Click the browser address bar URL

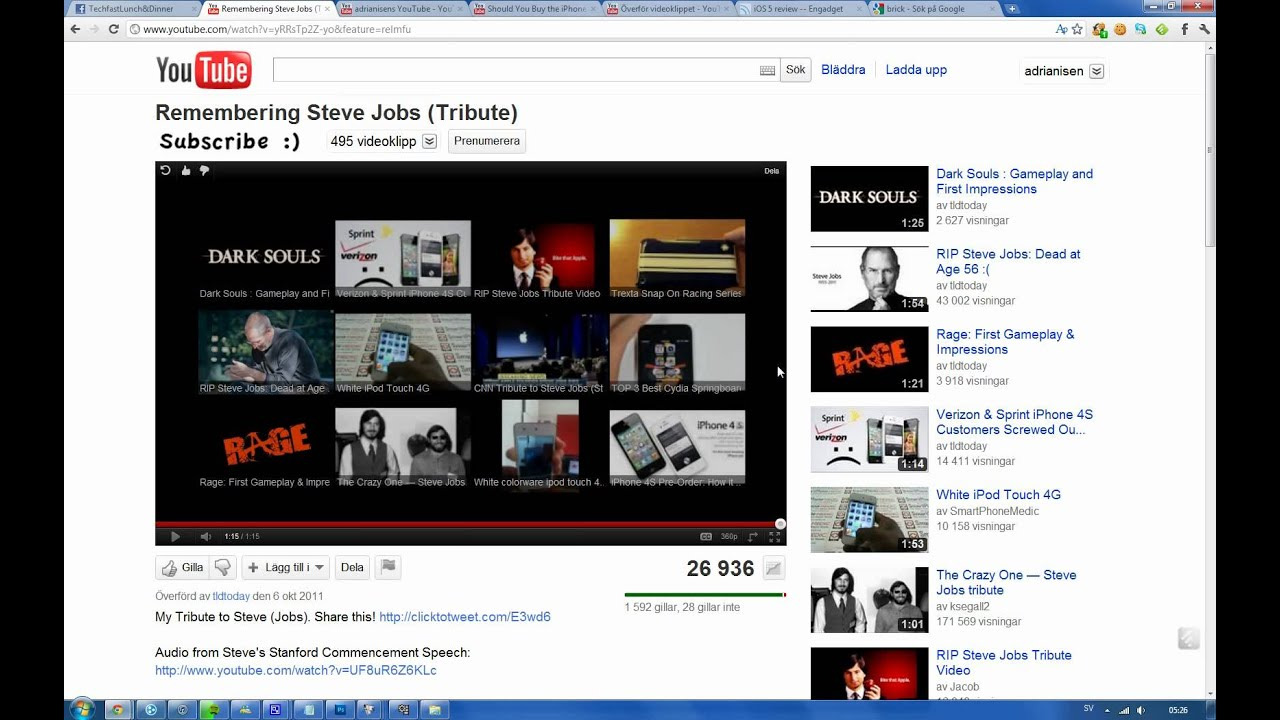click(277, 30)
